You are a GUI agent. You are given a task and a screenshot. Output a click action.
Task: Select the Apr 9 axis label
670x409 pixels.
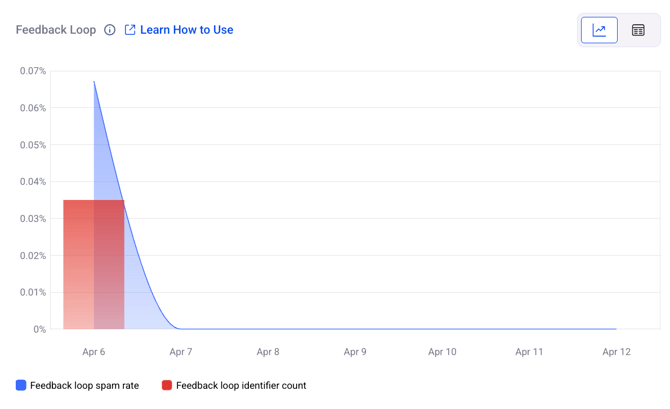[x=355, y=352]
